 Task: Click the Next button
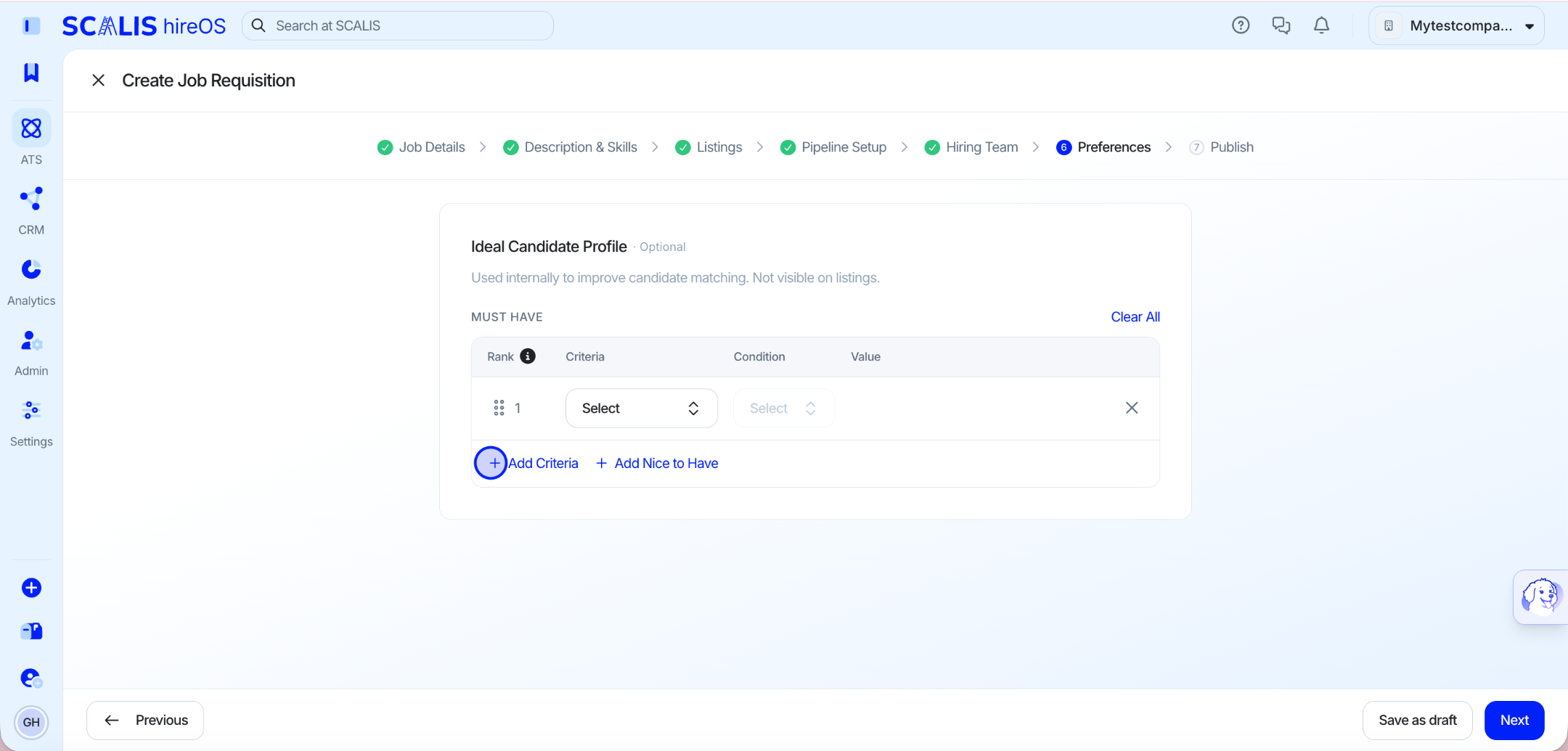pos(1514,721)
